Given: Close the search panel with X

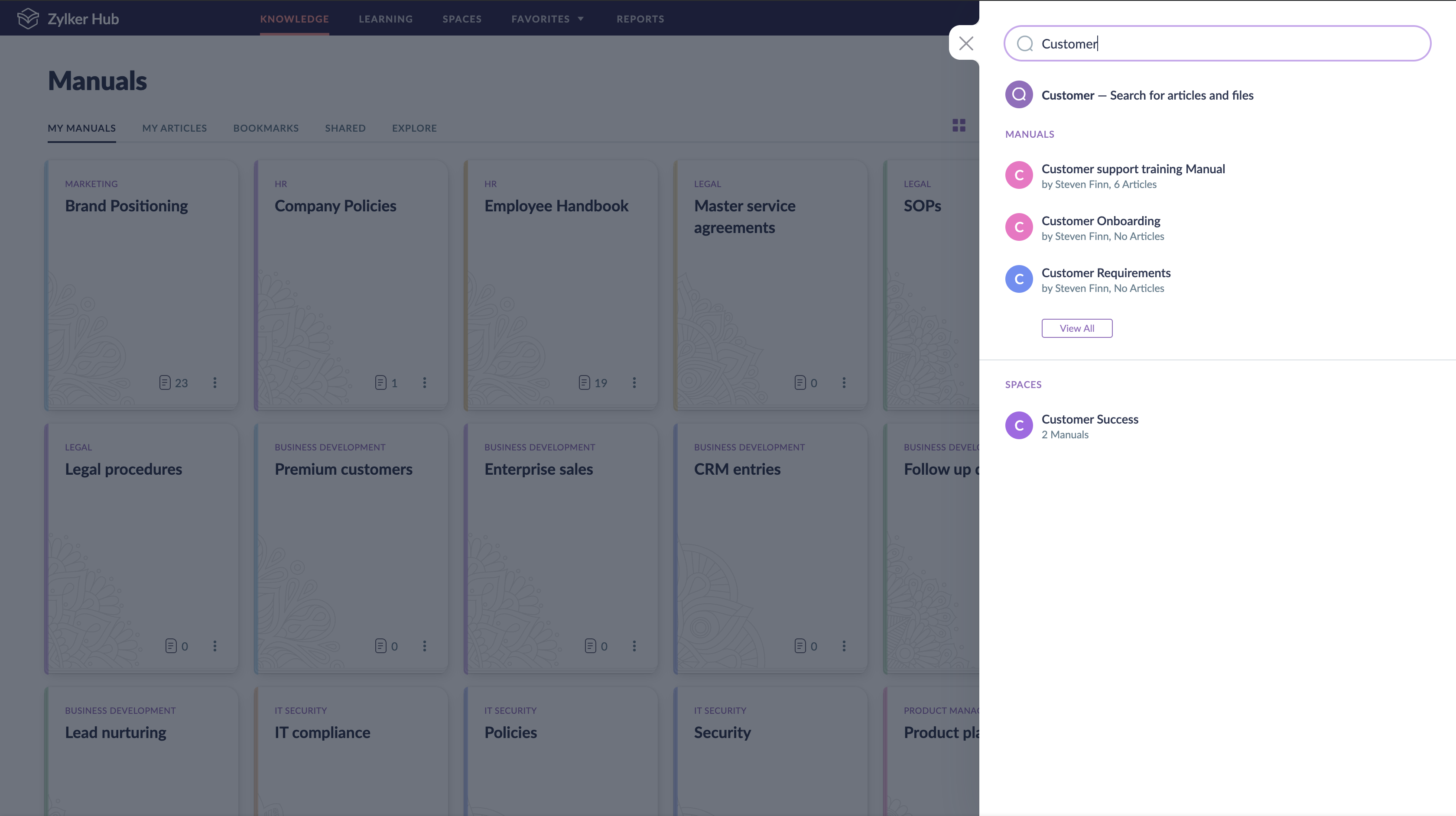Looking at the screenshot, I should (x=966, y=43).
